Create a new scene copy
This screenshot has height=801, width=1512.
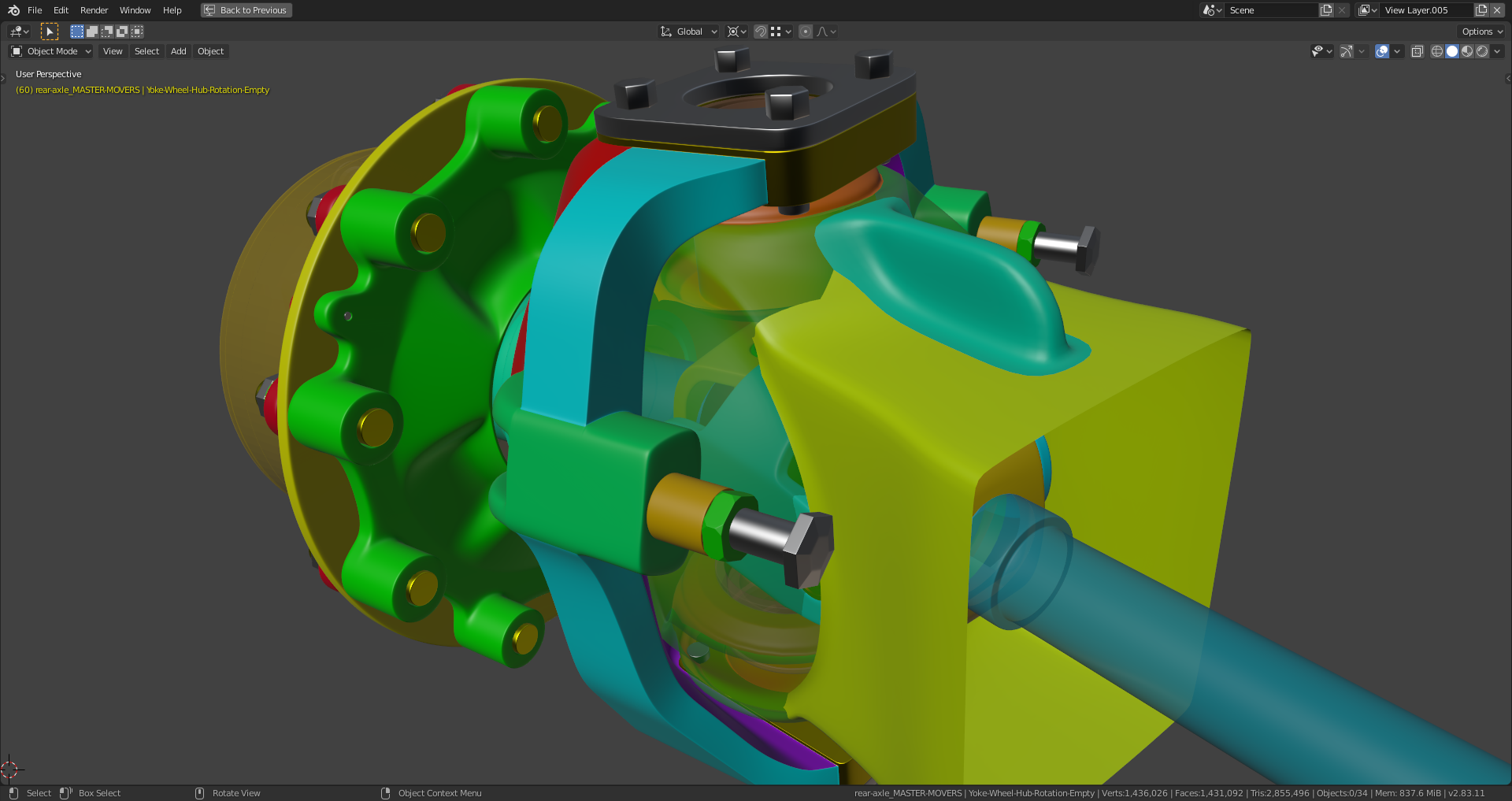click(x=1326, y=10)
